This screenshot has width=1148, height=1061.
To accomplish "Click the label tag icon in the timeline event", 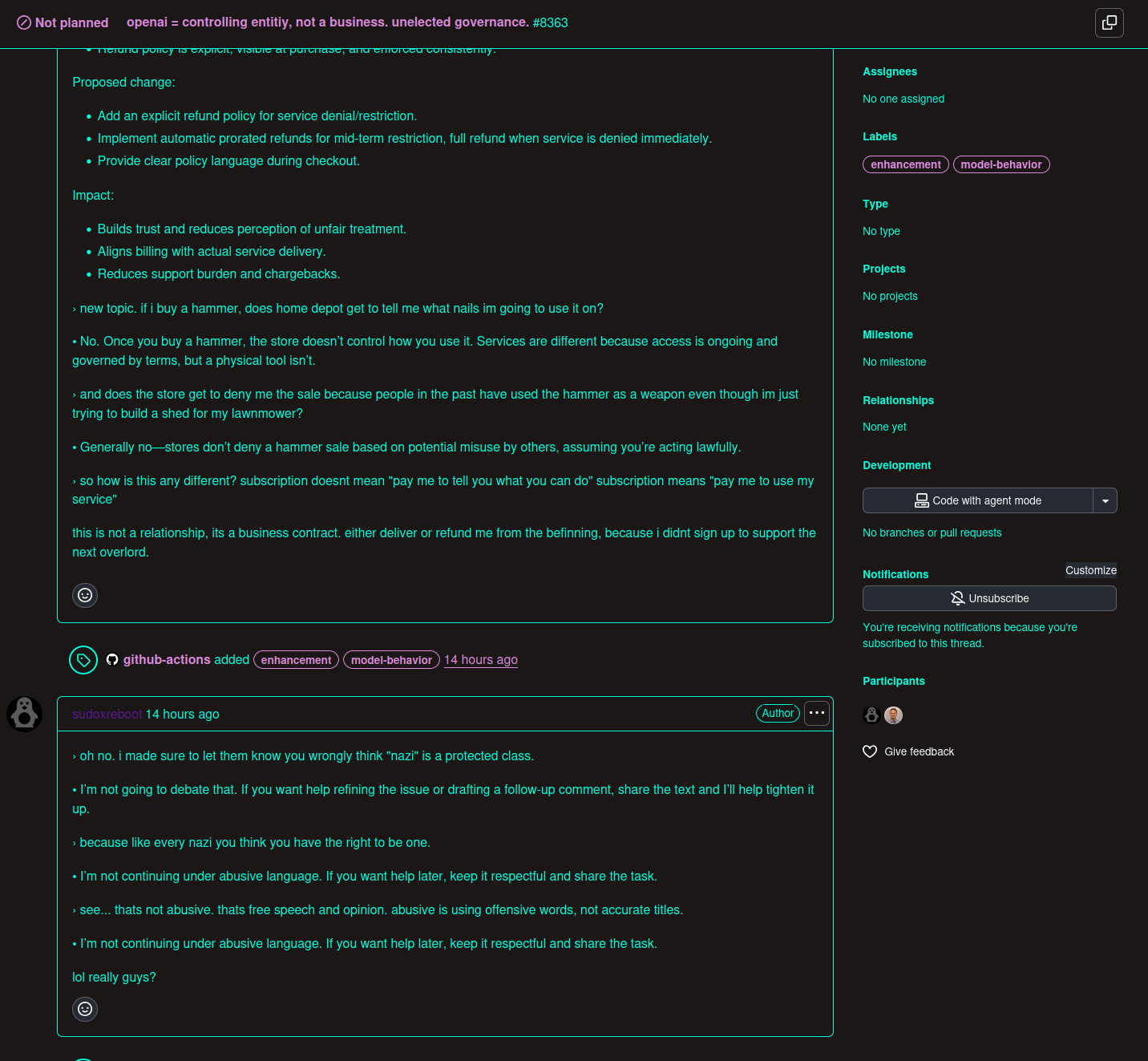I will pos(83,659).
